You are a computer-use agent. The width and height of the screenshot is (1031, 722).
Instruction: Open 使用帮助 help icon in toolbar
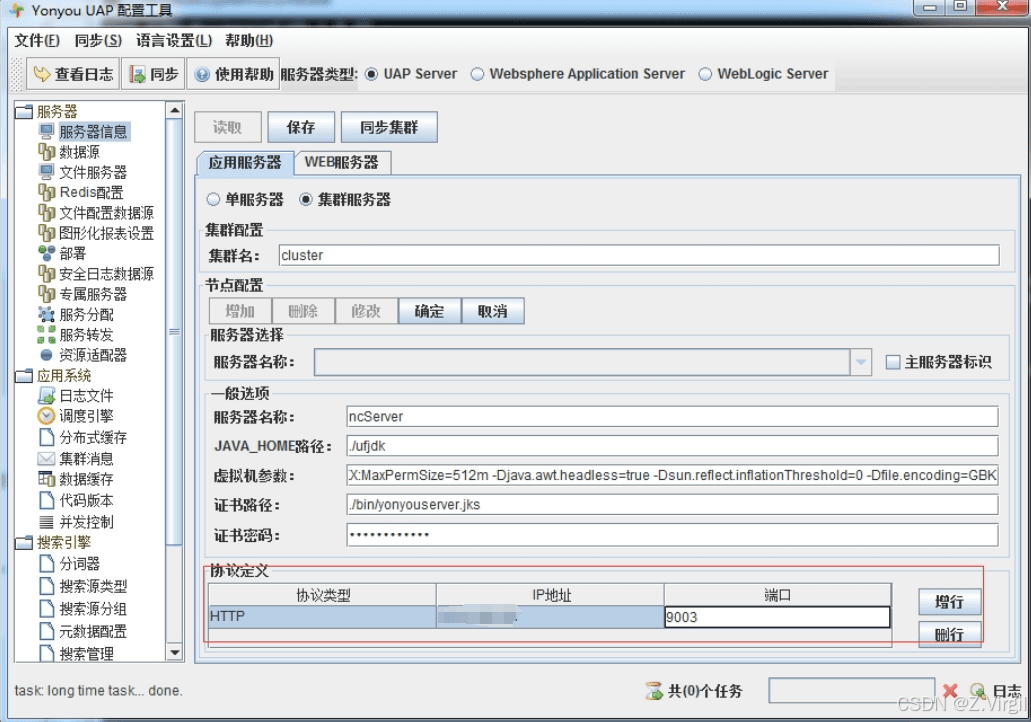(203, 74)
